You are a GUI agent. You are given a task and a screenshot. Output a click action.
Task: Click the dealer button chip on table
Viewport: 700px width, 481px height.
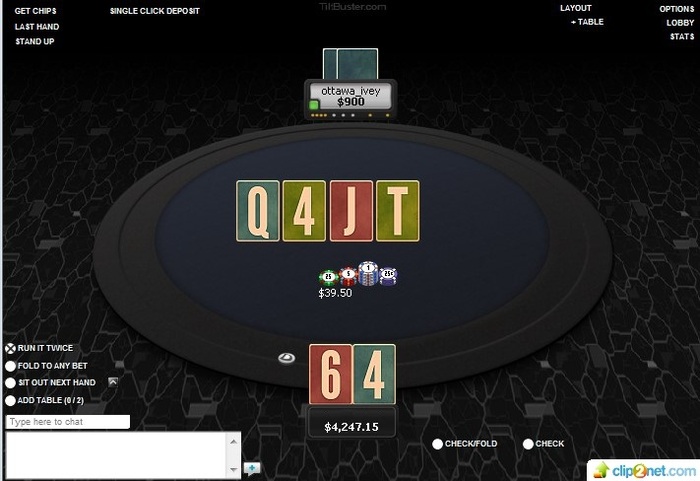coord(286,358)
